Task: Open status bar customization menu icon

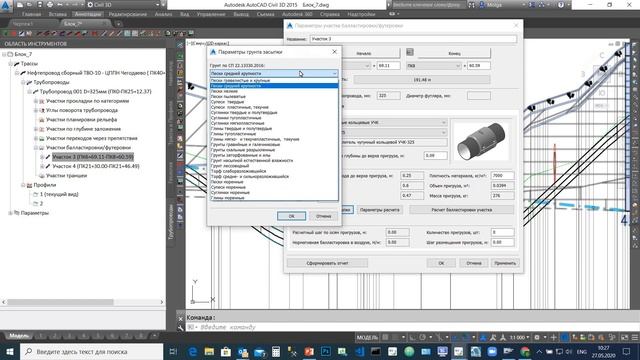Action: pyautogui.click(x=634, y=338)
